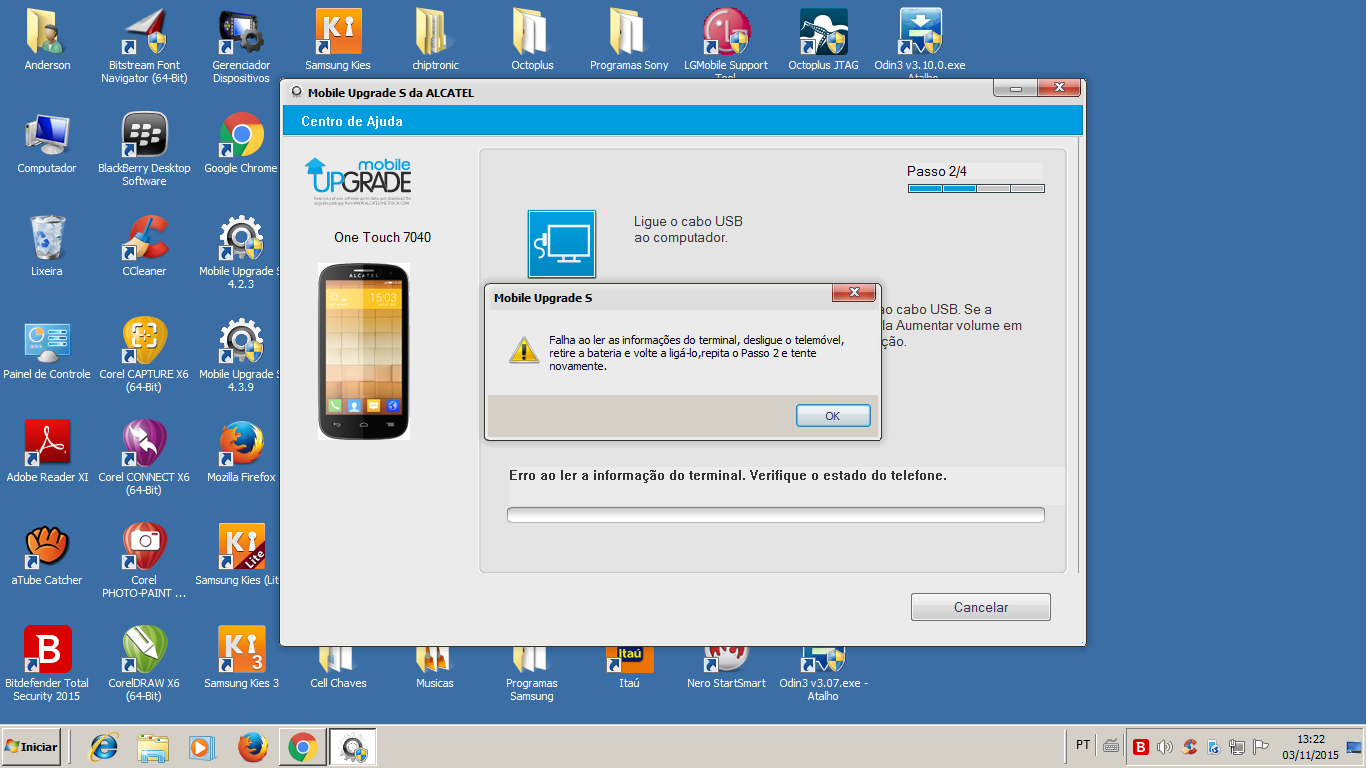Select Odin3 v3.07.exe Atalho shortcut
The height and width of the screenshot is (768, 1366).
[x=823, y=675]
